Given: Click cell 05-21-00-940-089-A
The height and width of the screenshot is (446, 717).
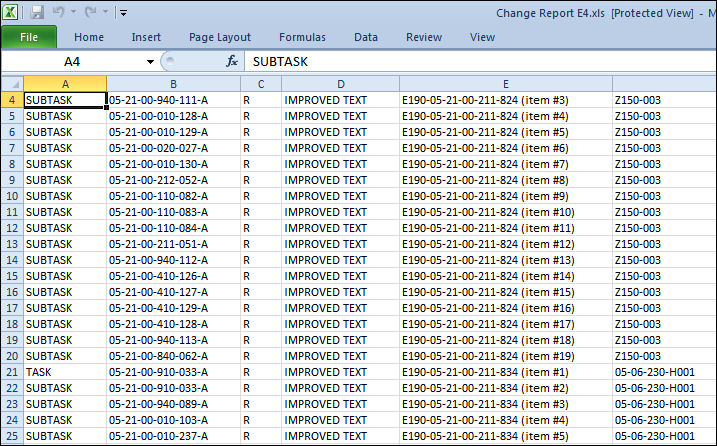Looking at the screenshot, I should click(173, 404).
